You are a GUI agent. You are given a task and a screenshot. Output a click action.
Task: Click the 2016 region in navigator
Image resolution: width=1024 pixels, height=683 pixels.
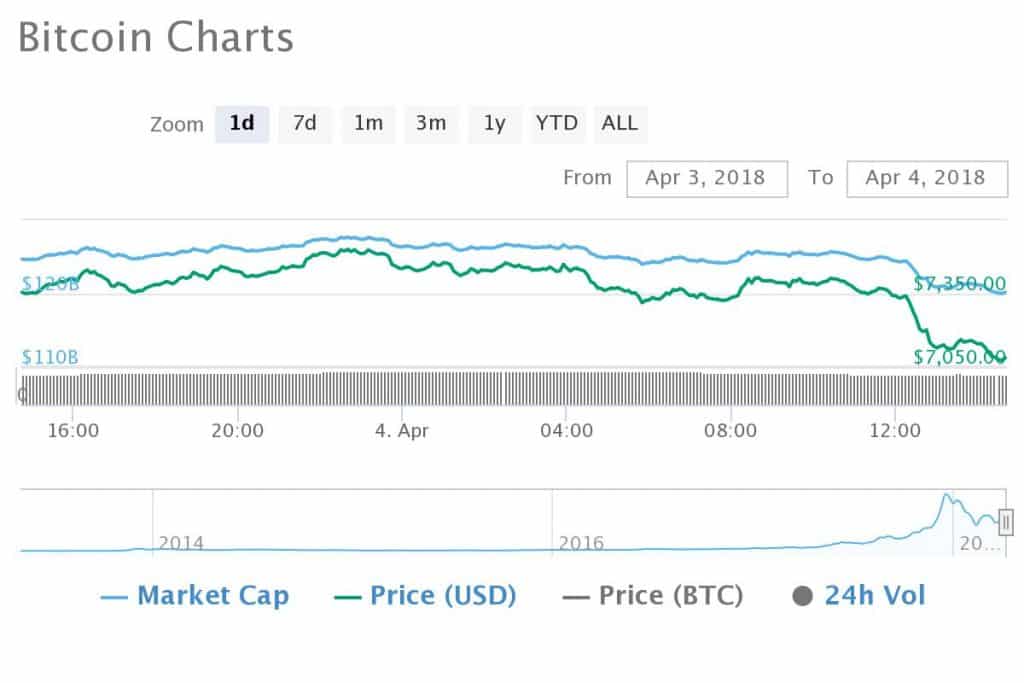pos(581,543)
